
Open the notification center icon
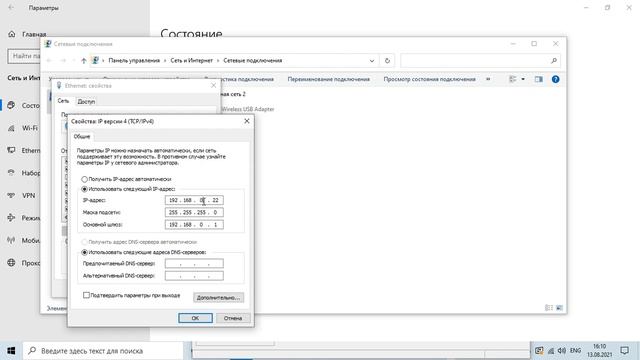(x=624, y=351)
